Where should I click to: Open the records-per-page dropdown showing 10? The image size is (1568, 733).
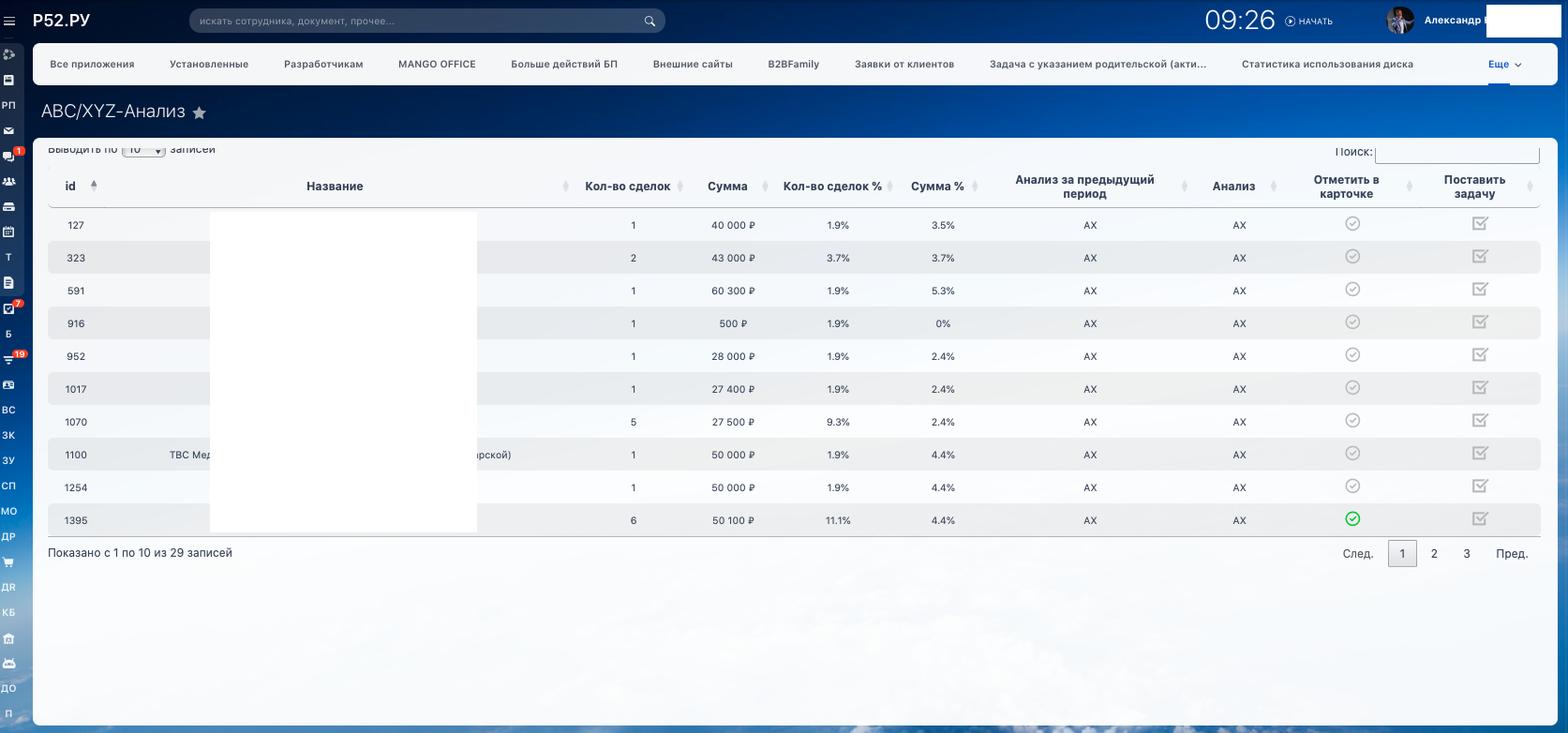143,150
